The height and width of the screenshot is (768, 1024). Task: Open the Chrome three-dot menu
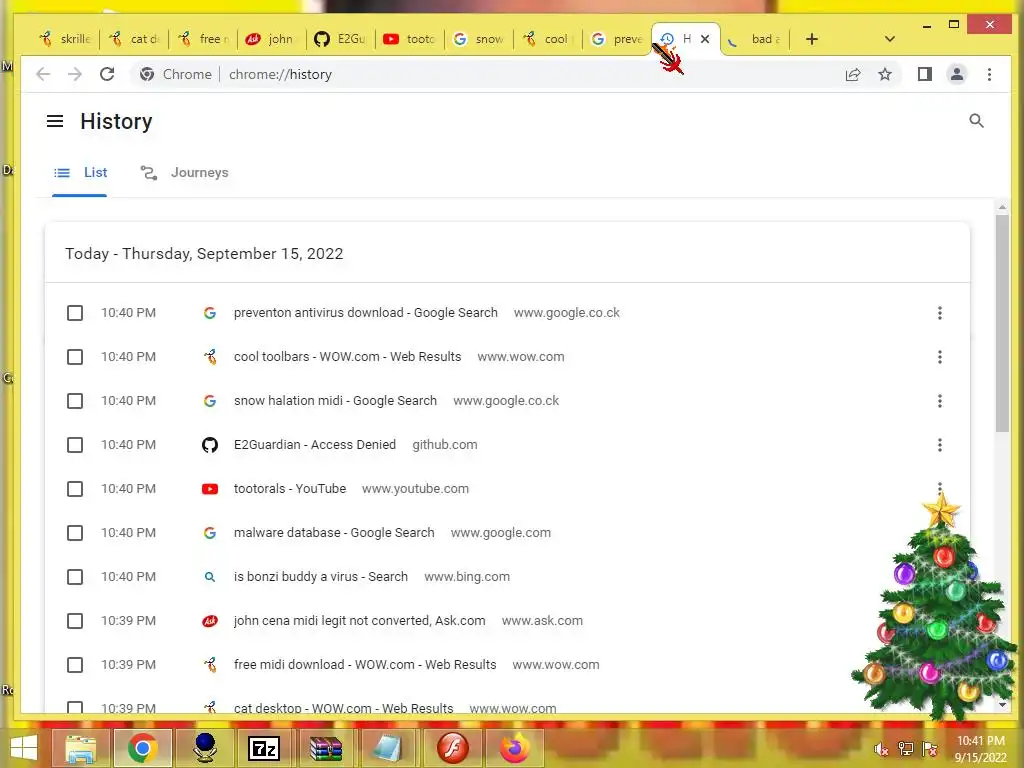(989, 74)
